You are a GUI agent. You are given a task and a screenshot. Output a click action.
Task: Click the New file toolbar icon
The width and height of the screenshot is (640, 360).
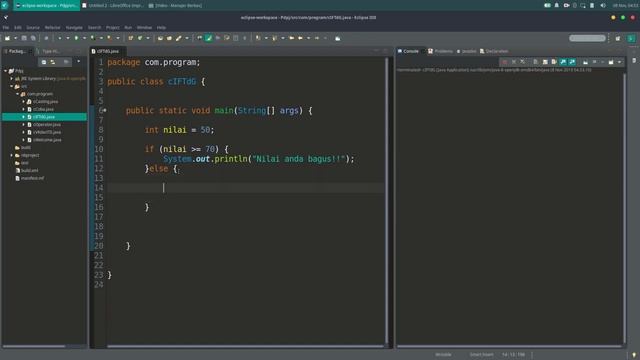[x=7, y=38]
